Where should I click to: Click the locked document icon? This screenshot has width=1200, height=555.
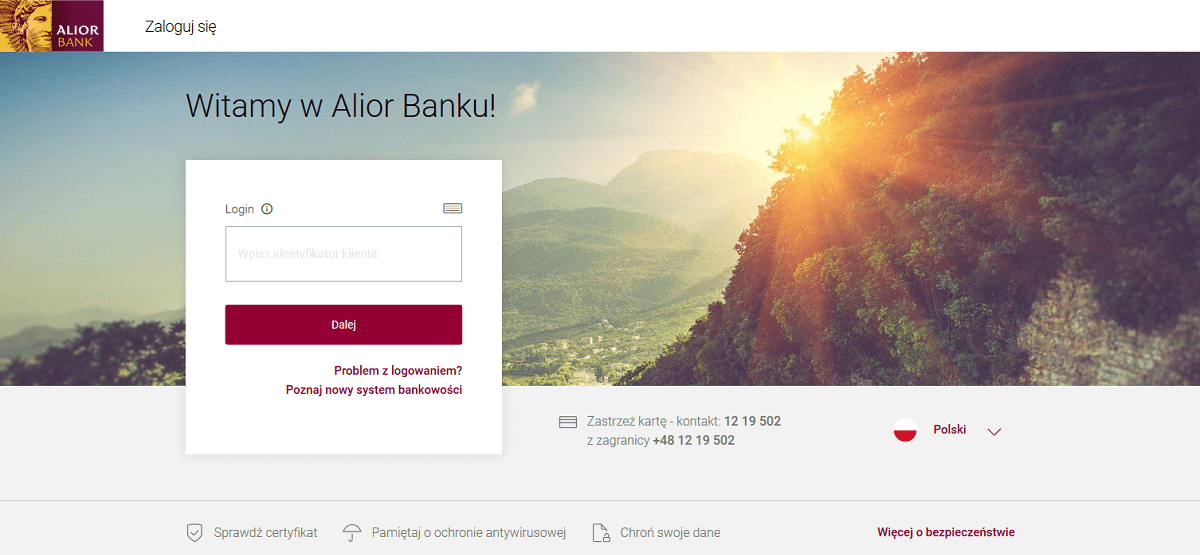tap(601, 532)
